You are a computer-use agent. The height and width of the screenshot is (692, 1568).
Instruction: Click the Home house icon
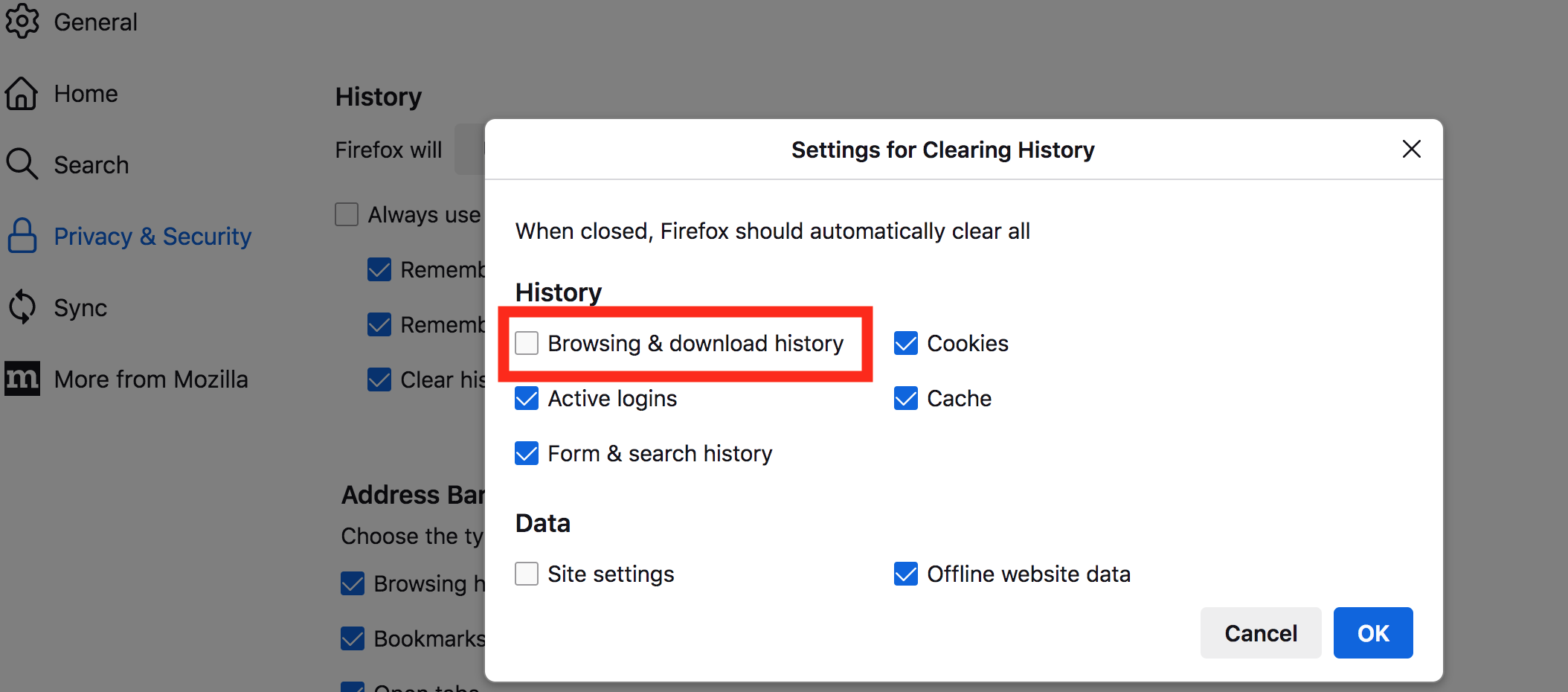pos(22,94)
